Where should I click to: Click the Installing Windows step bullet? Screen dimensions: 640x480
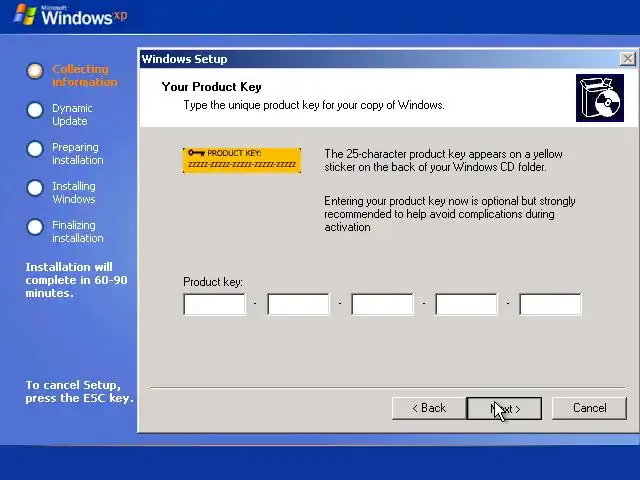[35, 188]
